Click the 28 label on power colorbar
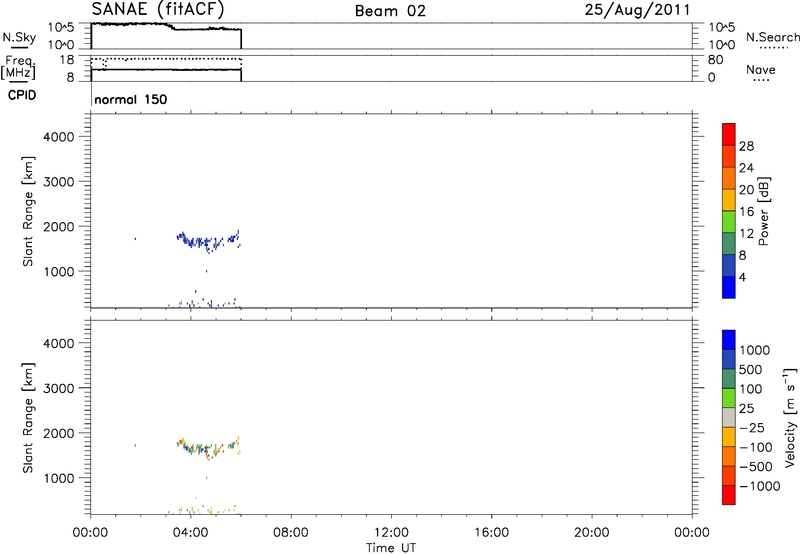Image resolution: width=800 pixels, height=554 pixels. pyautogui.click(x=746, y=146)
